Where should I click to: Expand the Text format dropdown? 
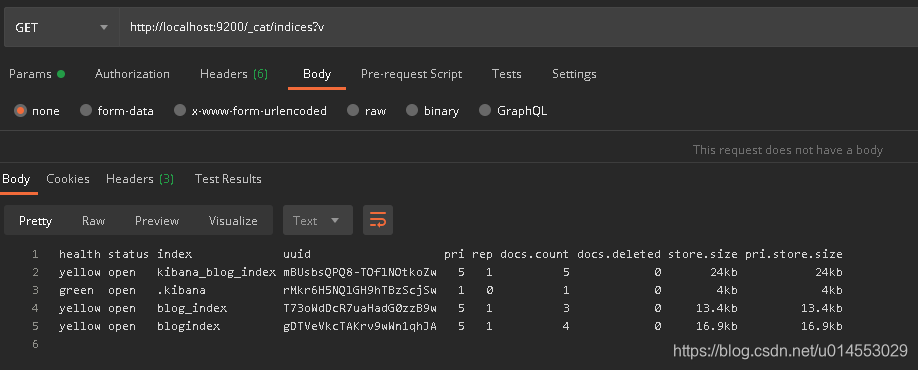click(318, 220)
